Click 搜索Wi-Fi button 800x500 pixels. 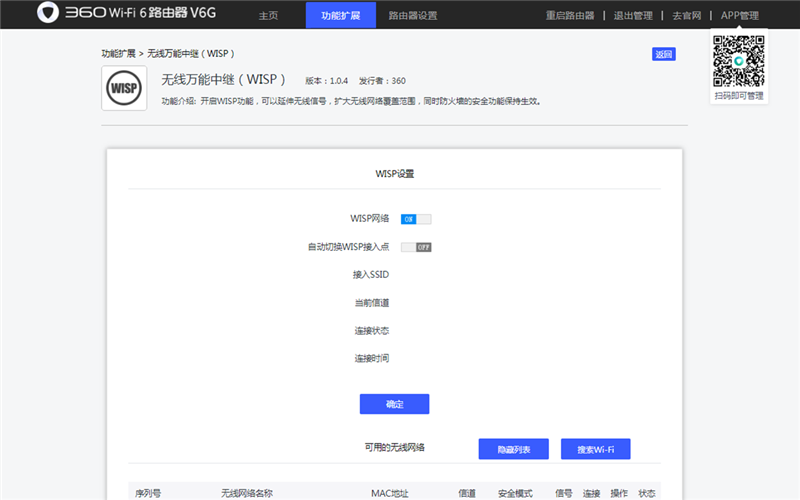(595, 449)
